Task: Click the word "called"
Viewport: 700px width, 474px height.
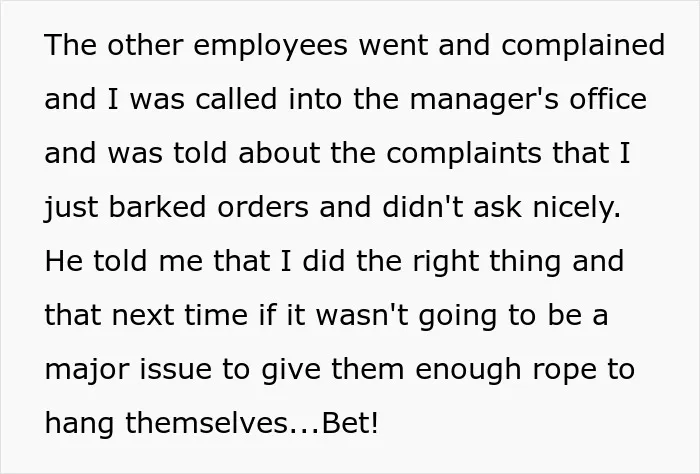Action: point(236,98)
